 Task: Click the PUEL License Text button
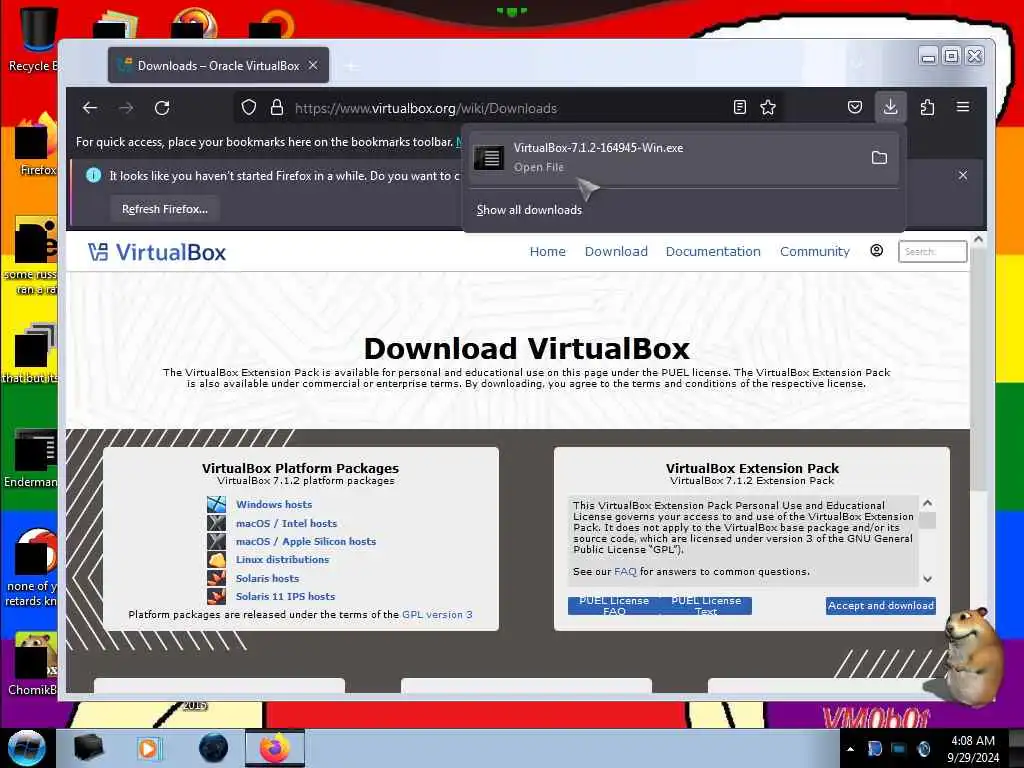coord(706,606)
